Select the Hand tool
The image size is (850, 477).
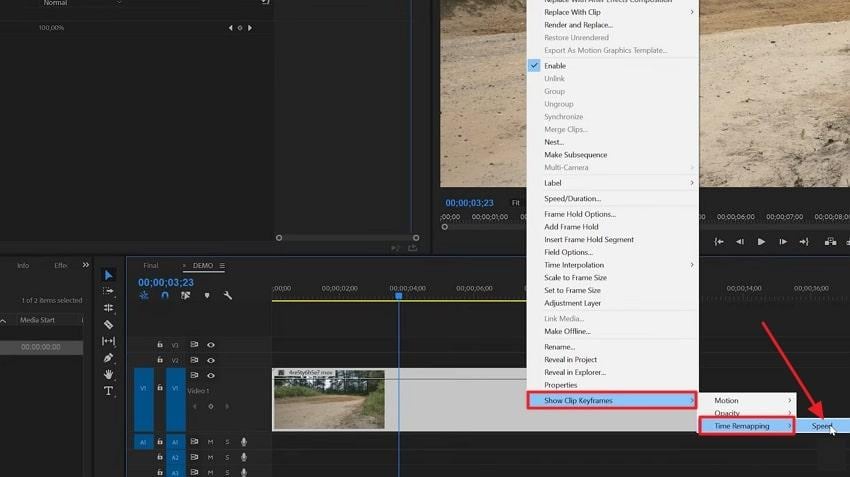pyautogui.click(x=108, y=374)
